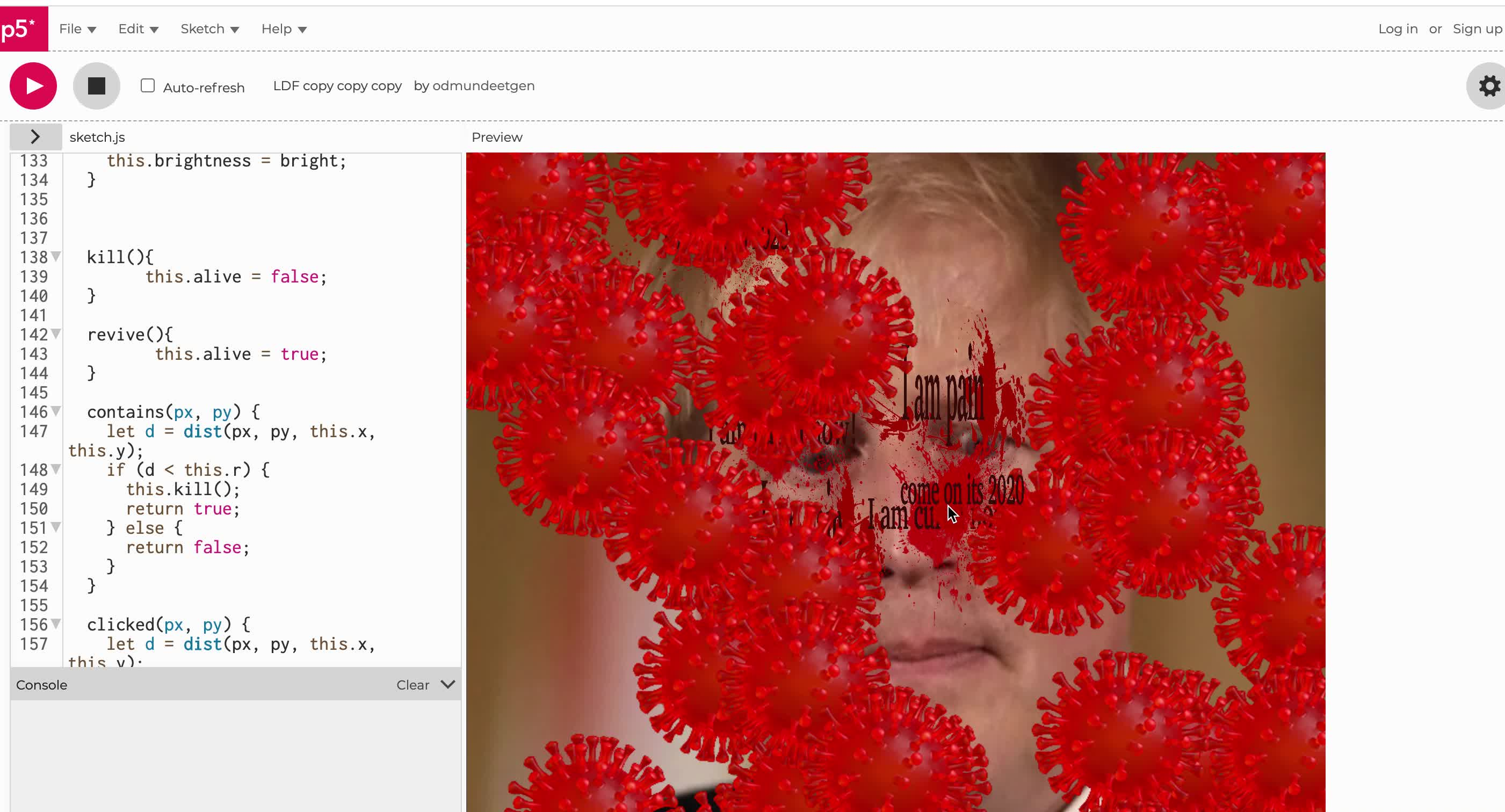Open the settings gear icon

[1489, 86]
